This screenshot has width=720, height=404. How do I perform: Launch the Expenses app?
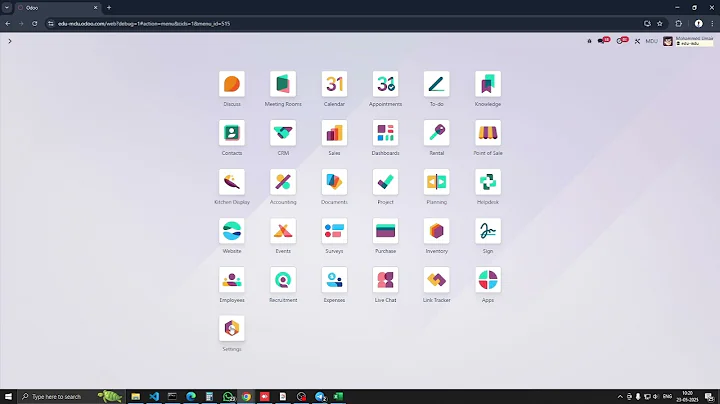(334, 280)
